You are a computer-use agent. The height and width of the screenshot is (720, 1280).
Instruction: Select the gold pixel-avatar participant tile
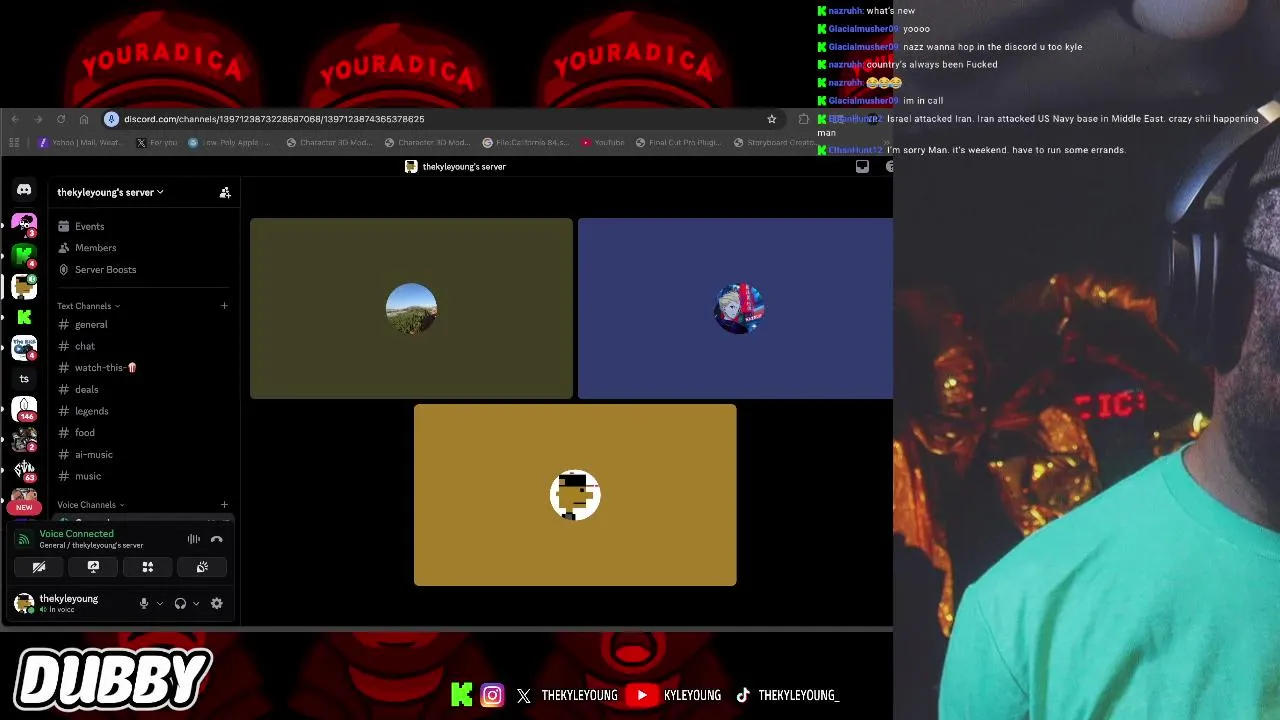(x=575, y=495)
